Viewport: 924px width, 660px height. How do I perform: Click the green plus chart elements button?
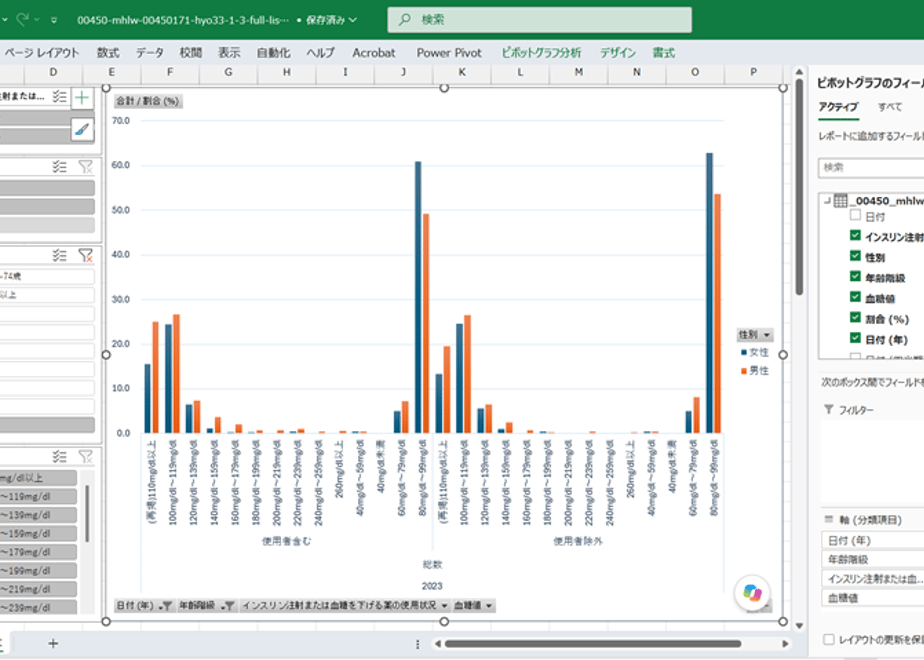pos(82,98)
